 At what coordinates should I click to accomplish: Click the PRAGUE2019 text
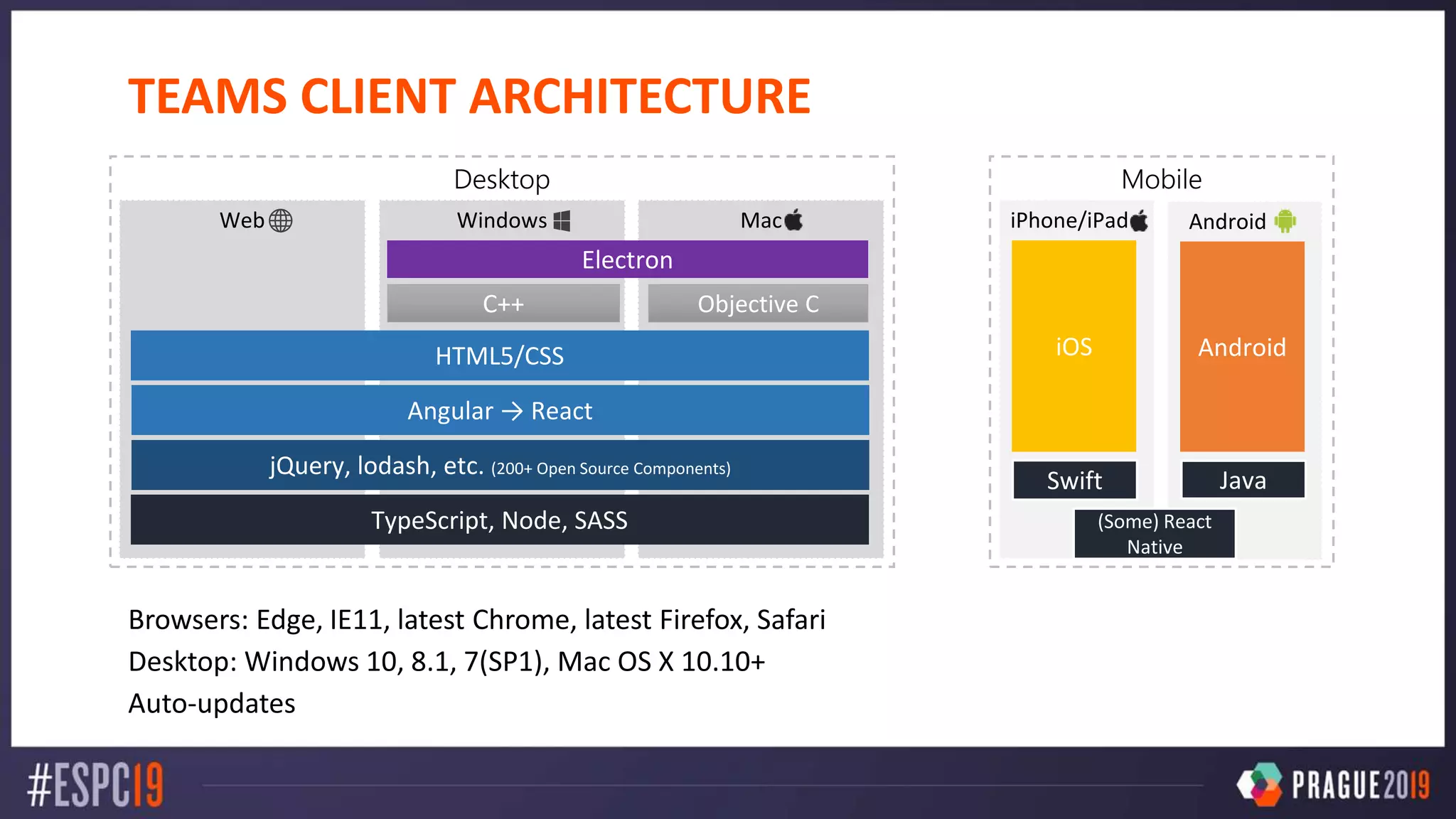(1361, 785)
